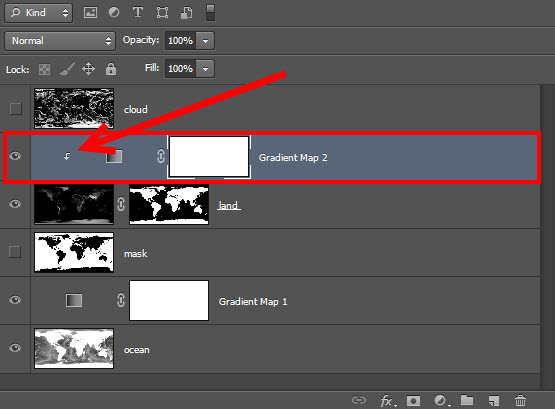The width and height of the screenshot is (555, 409).
Task: Open the Opacity slider dropdown arrow
Action: click(205, 41)
